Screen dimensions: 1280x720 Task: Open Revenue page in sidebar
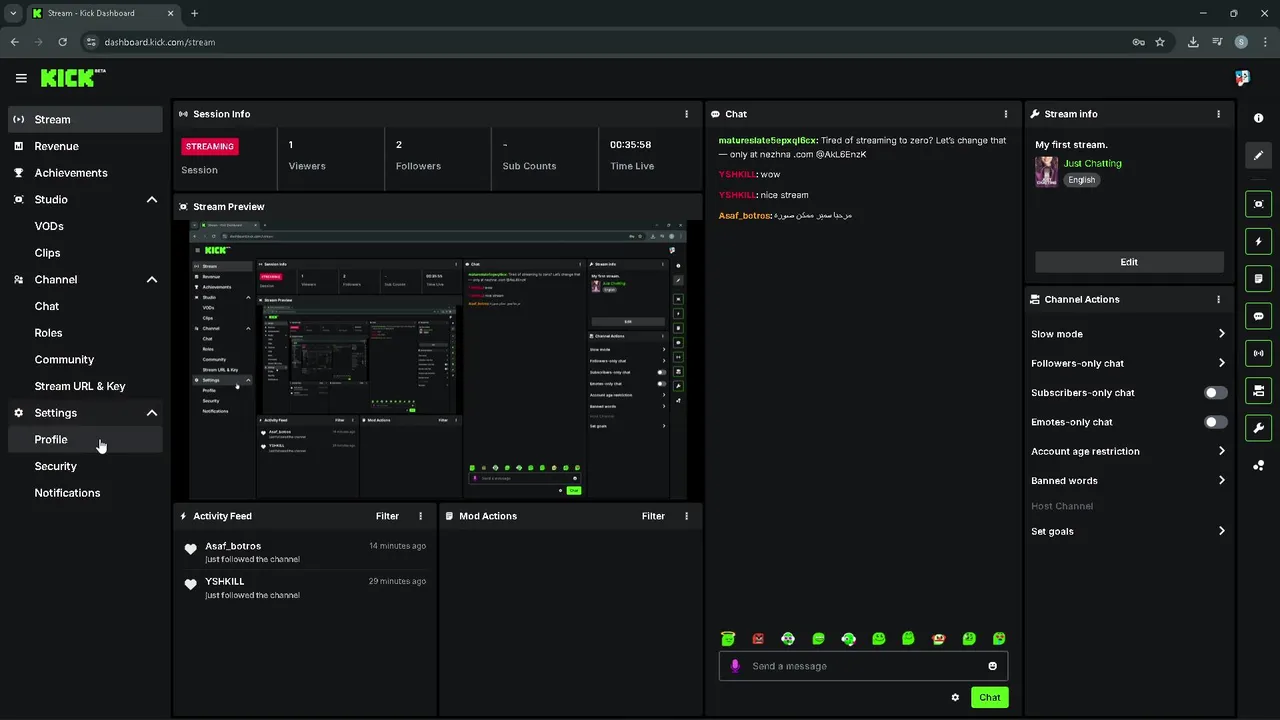[85, 146]
